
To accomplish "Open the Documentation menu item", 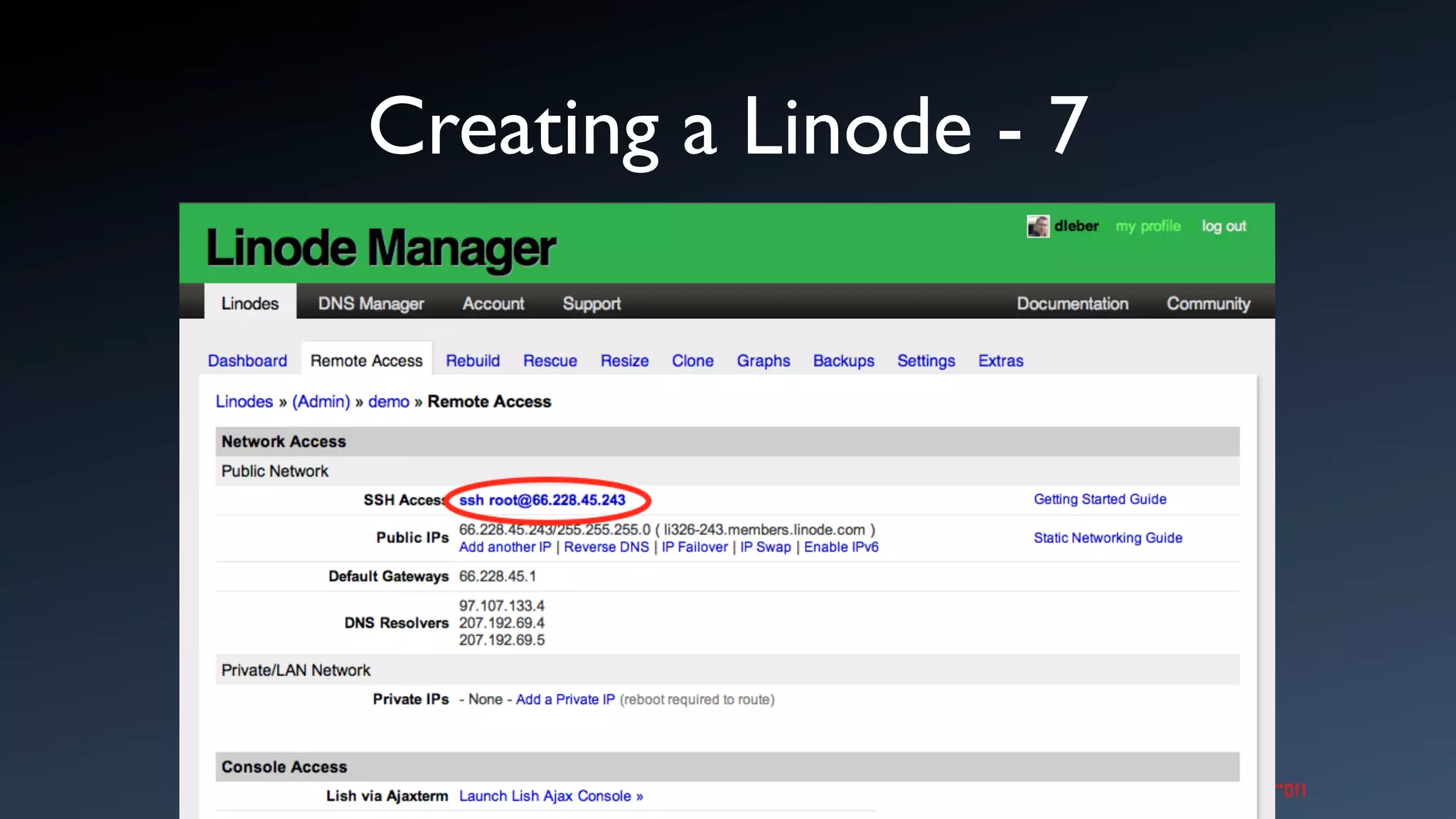I will [x=1072, y=304].
